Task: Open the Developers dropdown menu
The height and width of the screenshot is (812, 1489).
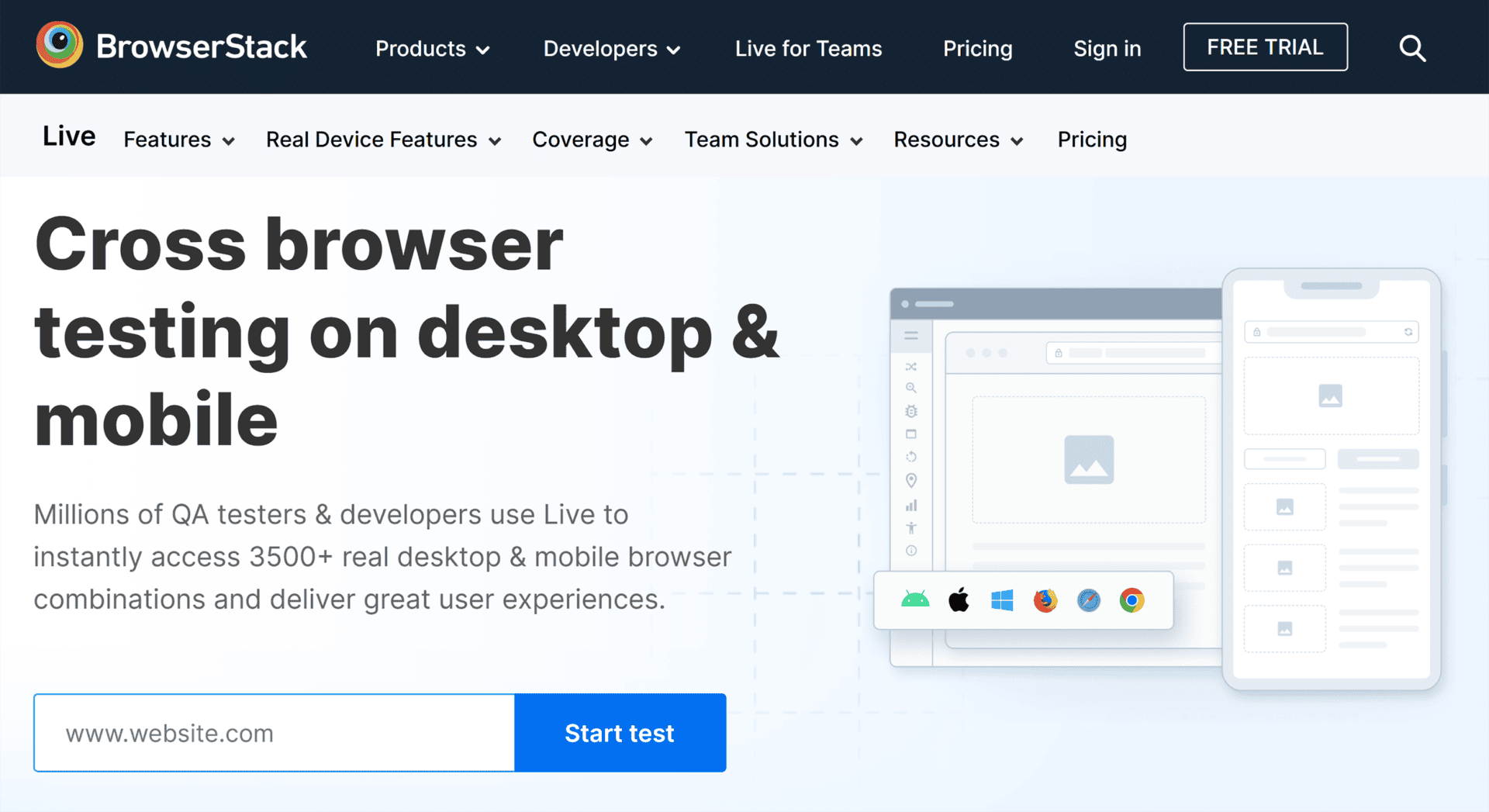Action: coord(611,49)
